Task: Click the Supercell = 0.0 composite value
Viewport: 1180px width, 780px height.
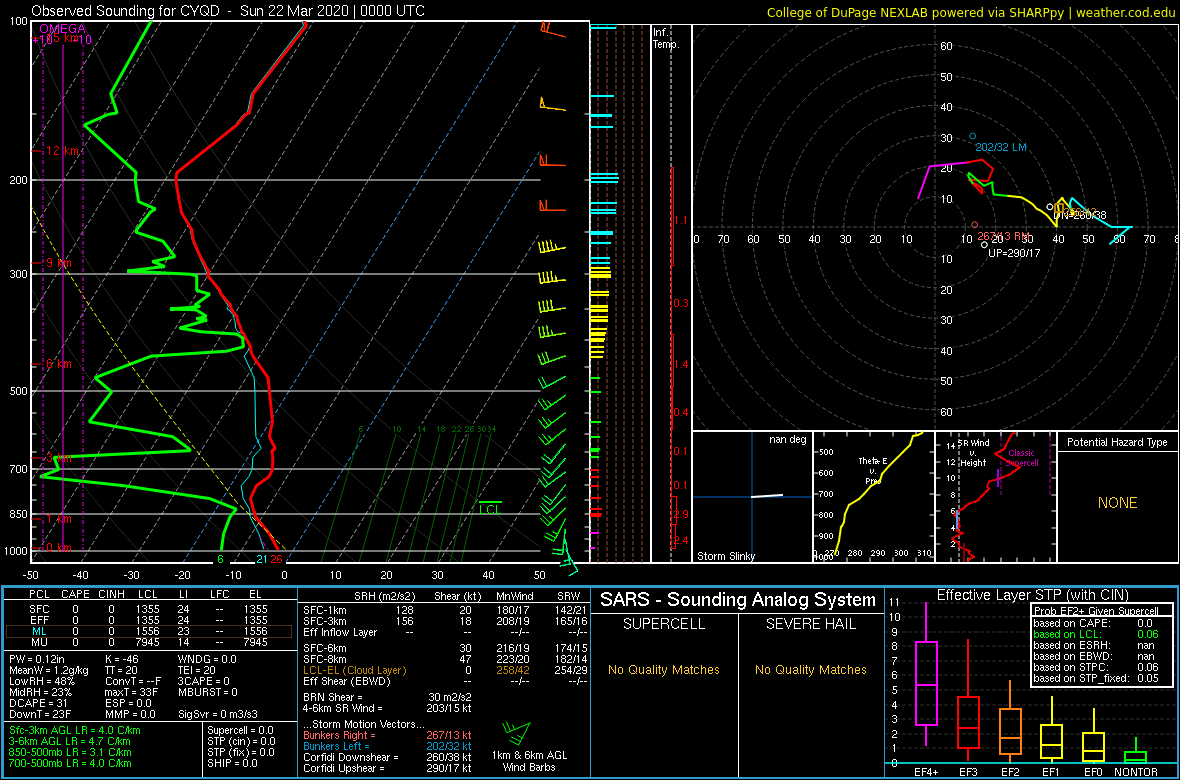Action: coord(242,730)
